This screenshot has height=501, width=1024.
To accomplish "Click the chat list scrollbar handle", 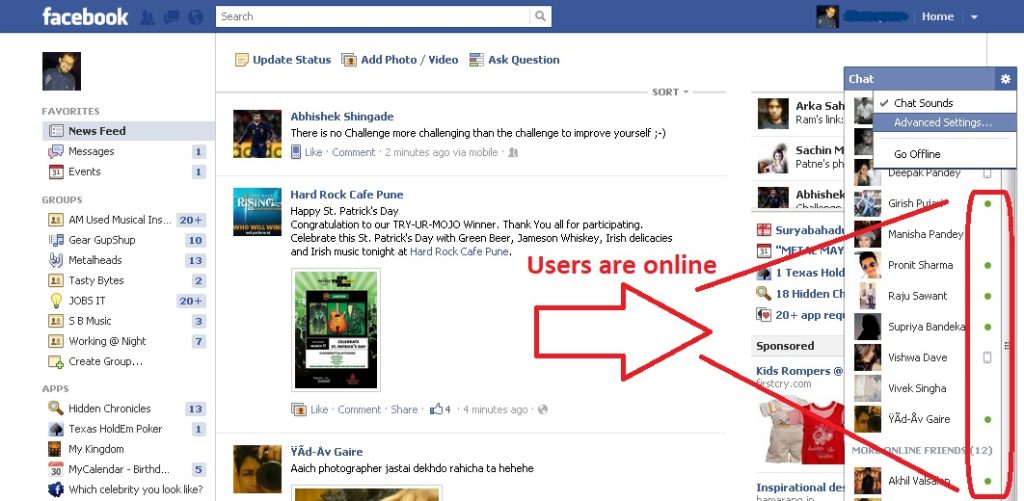I will 1006,345.
